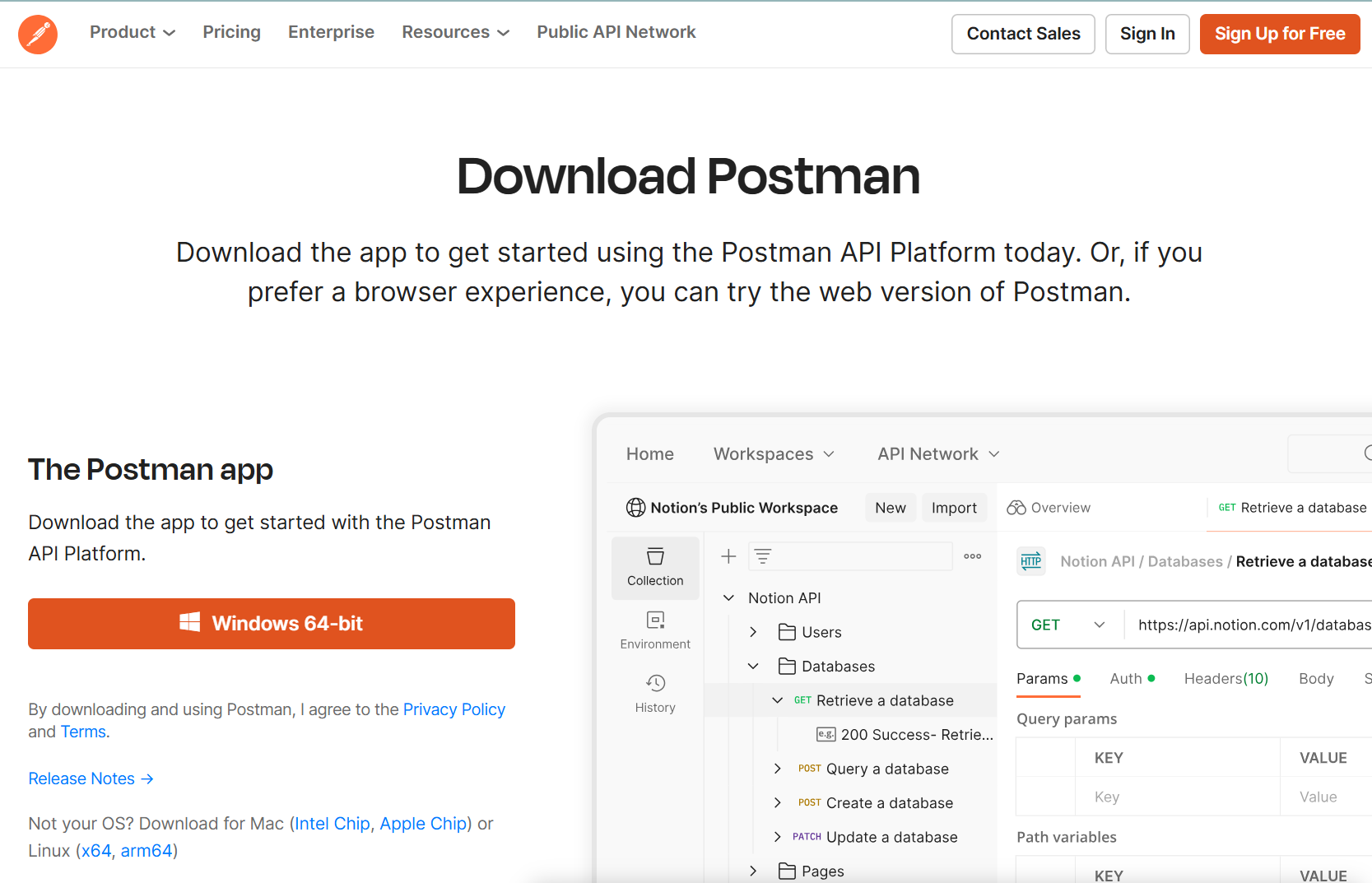Click the HTTP request icon
Image resolution: width=1372 pixels, height=883 pixels.
(1031, 561)
